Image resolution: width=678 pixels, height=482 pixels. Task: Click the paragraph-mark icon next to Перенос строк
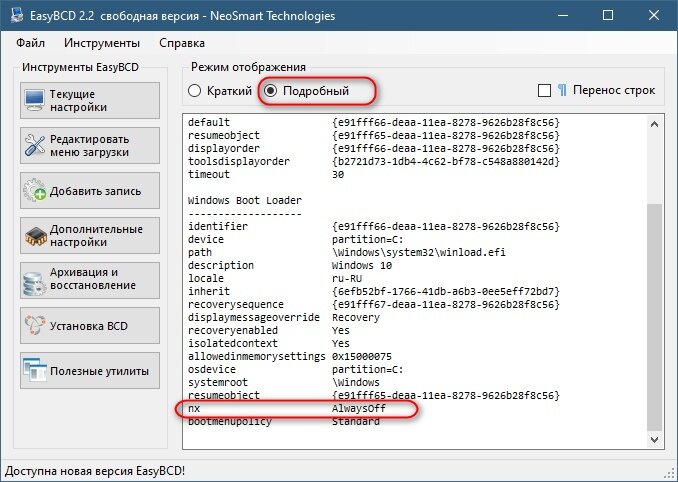562,90
